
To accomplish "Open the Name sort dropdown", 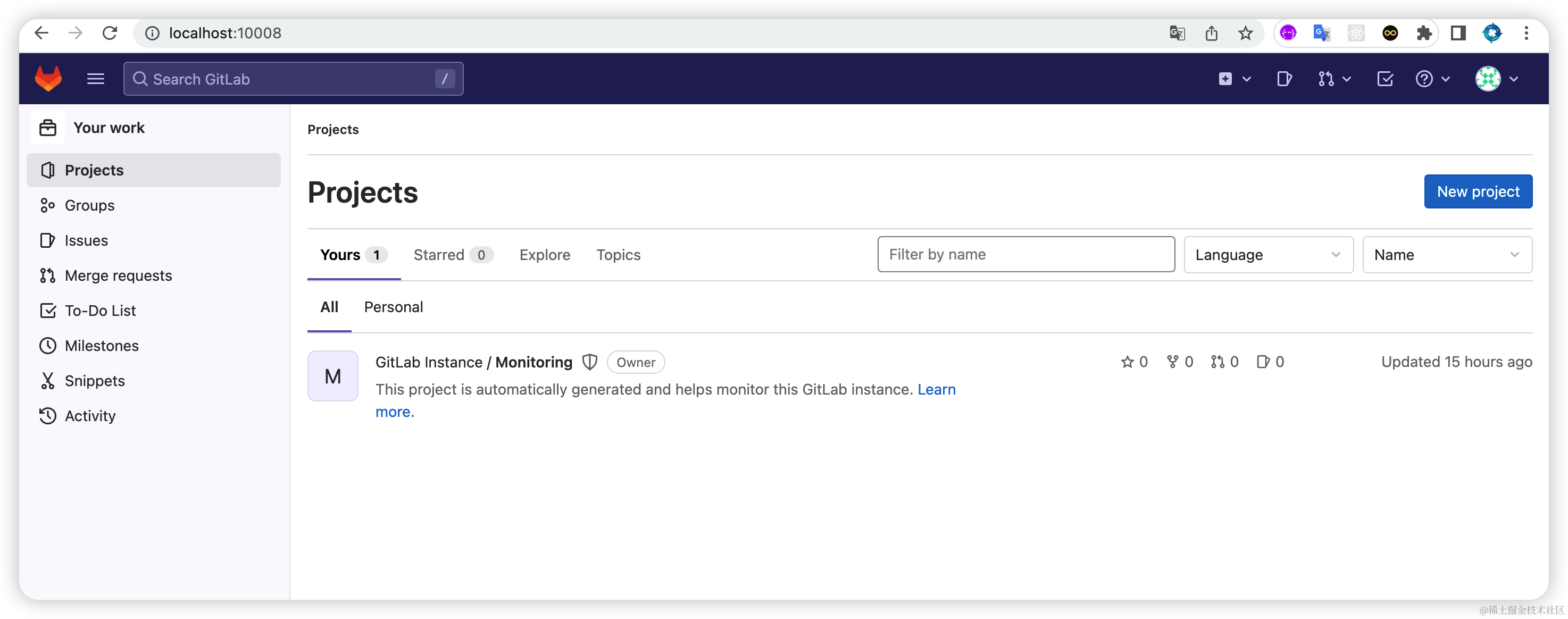I will pyautogui.click(x=1447, y=254).
